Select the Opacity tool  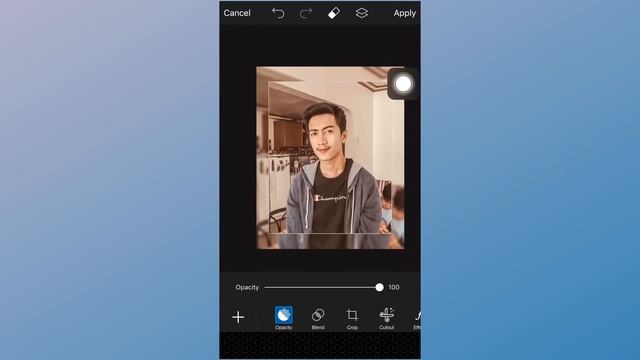pyautogui.click(x=284, y=318)
